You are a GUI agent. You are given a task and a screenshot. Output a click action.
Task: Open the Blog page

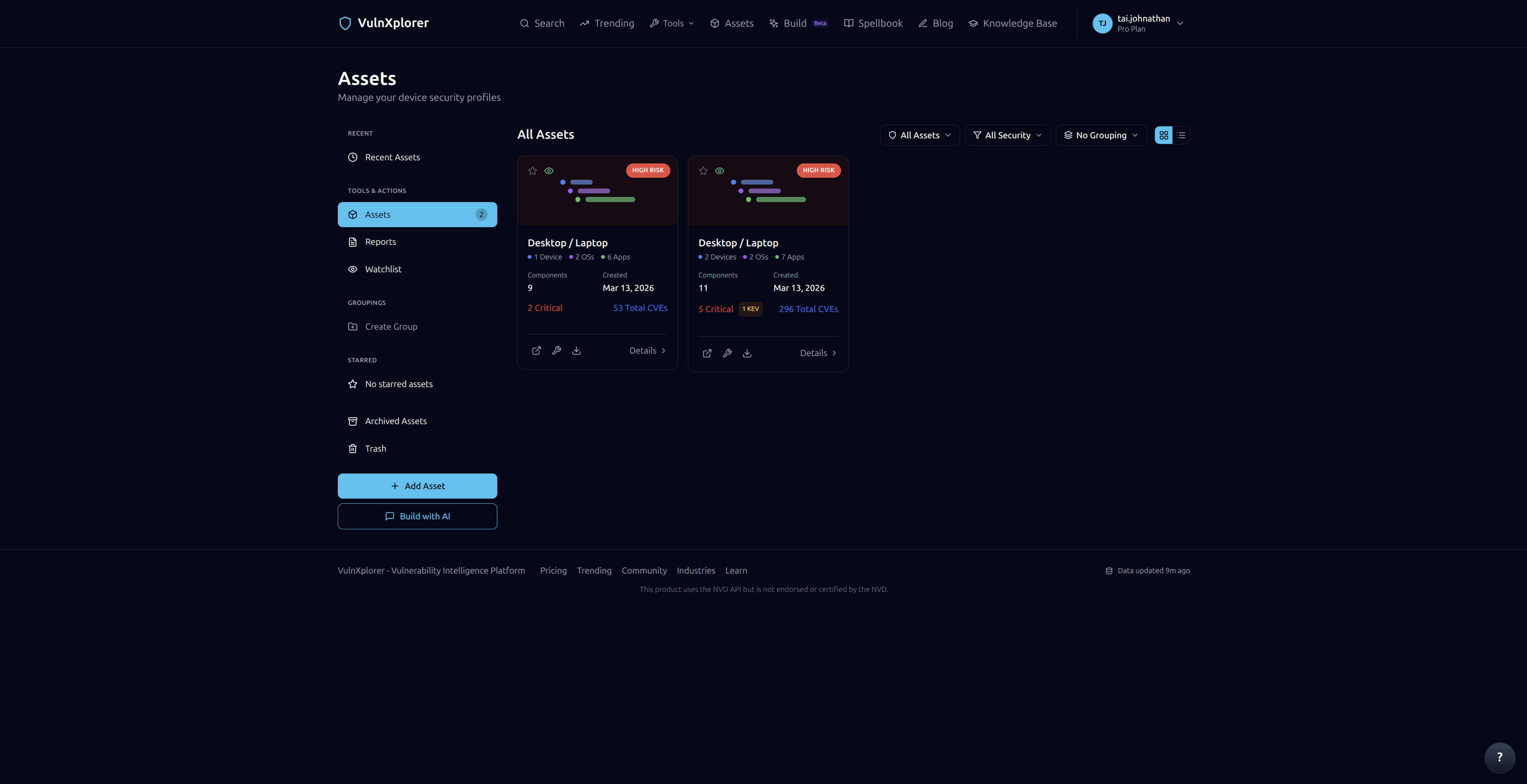936,23
